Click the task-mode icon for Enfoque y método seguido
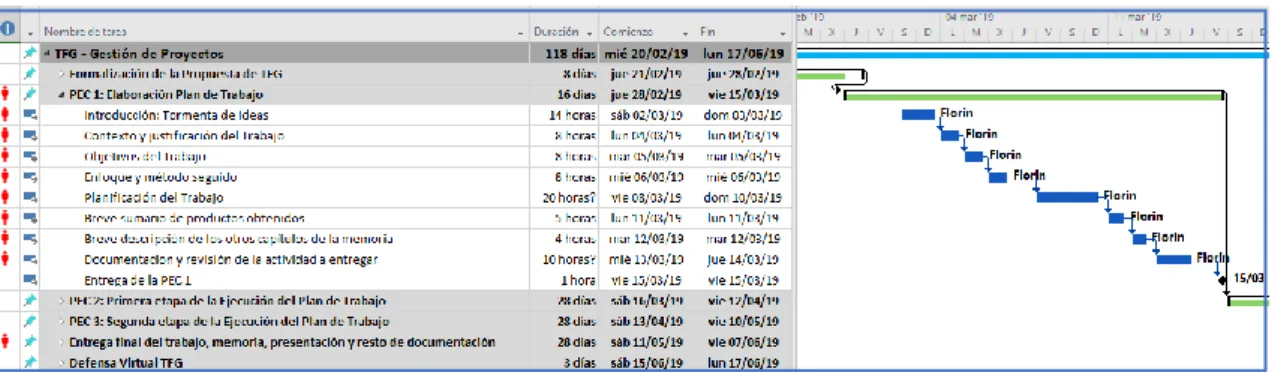The height and width of the screenshot is (372, 1272). (x=30, y=177)
